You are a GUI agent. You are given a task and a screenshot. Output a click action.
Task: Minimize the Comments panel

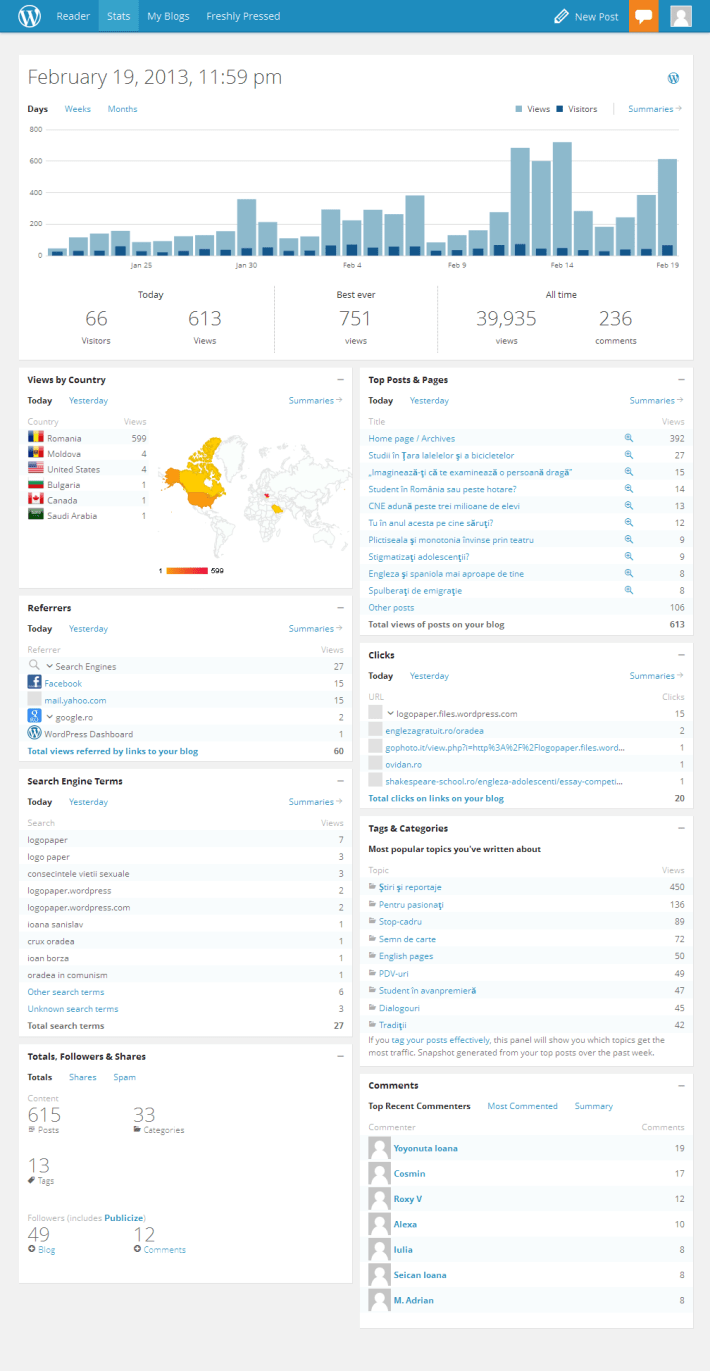(x=681, y=1085)
